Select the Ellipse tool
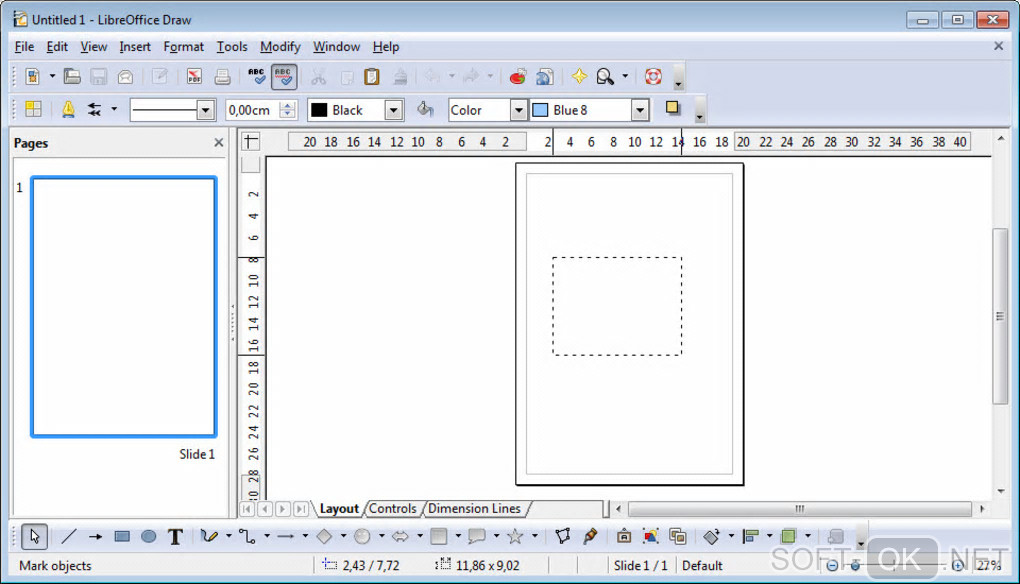The width and height of the screenshot is (1020, 584). click(x=148, y=537)
